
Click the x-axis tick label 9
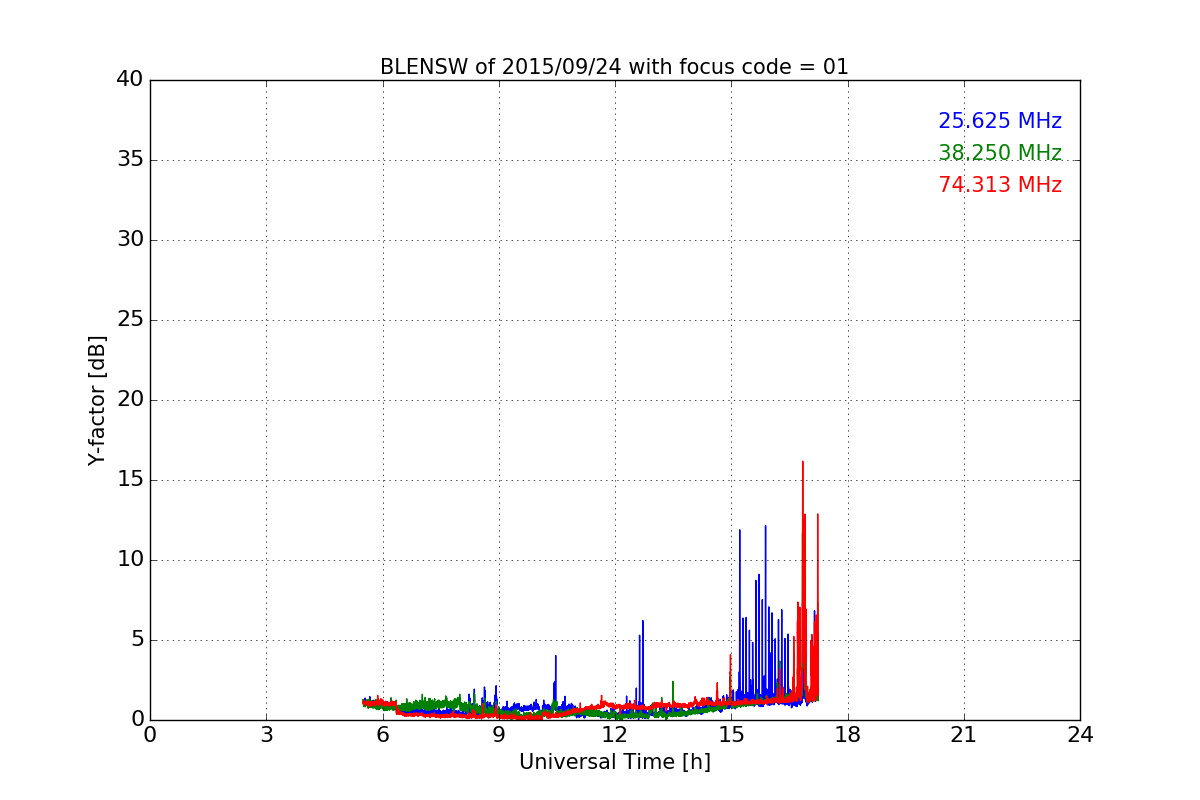pos(499,735)
